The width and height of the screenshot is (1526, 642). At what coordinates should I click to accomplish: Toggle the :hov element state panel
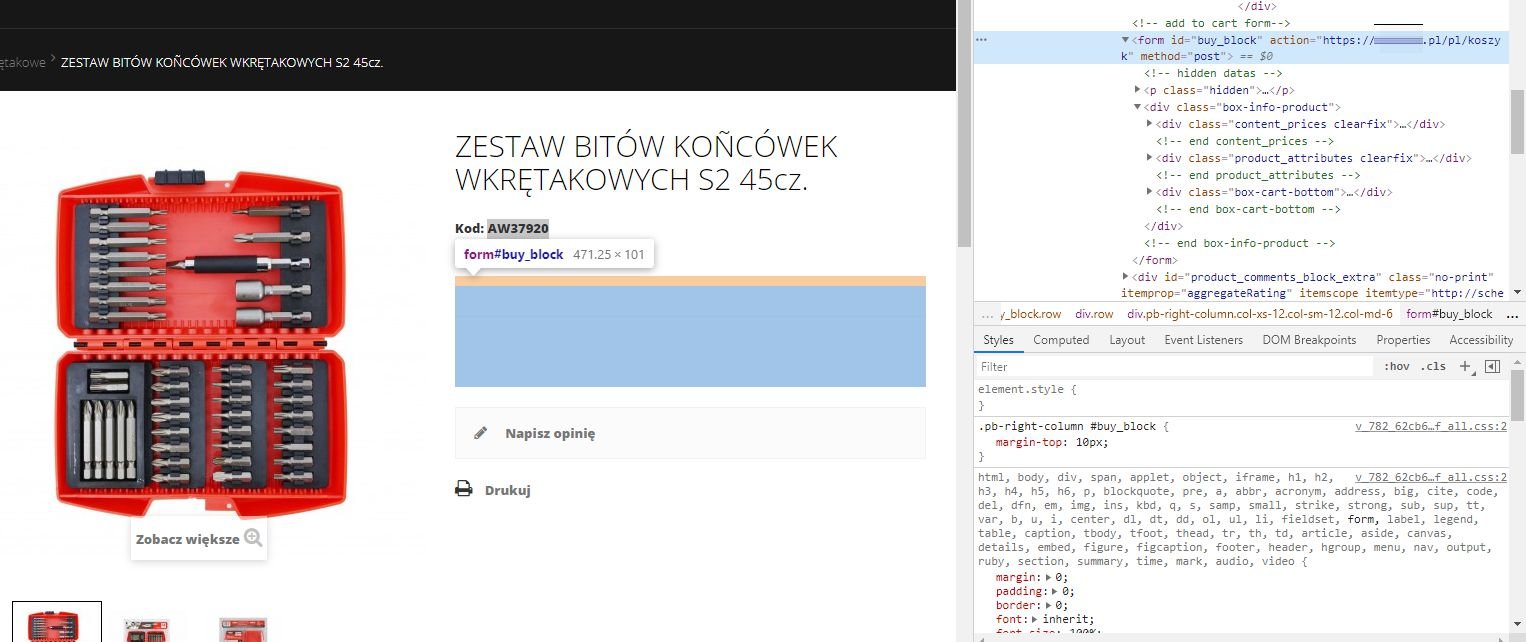point(1397,366)
